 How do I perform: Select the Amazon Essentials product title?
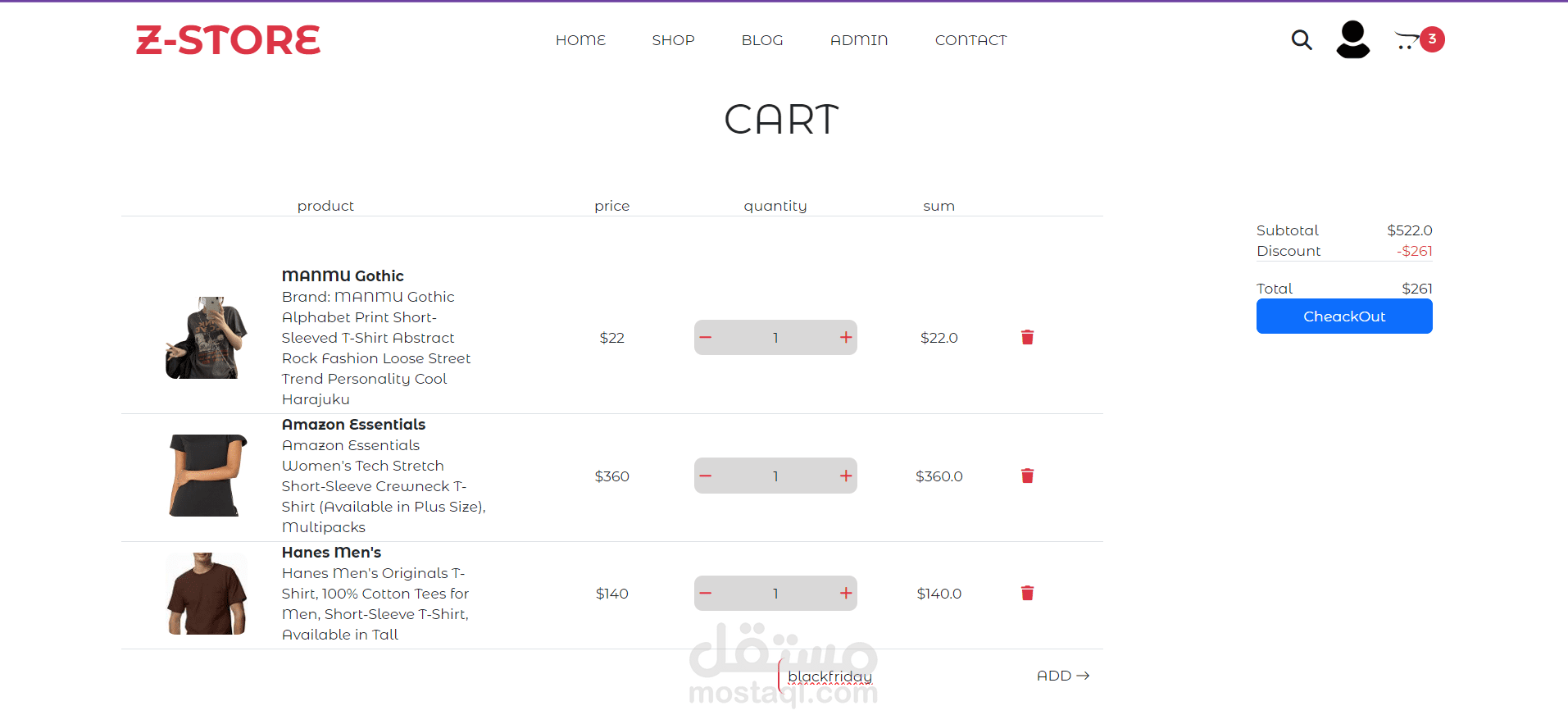pos(353,425)
